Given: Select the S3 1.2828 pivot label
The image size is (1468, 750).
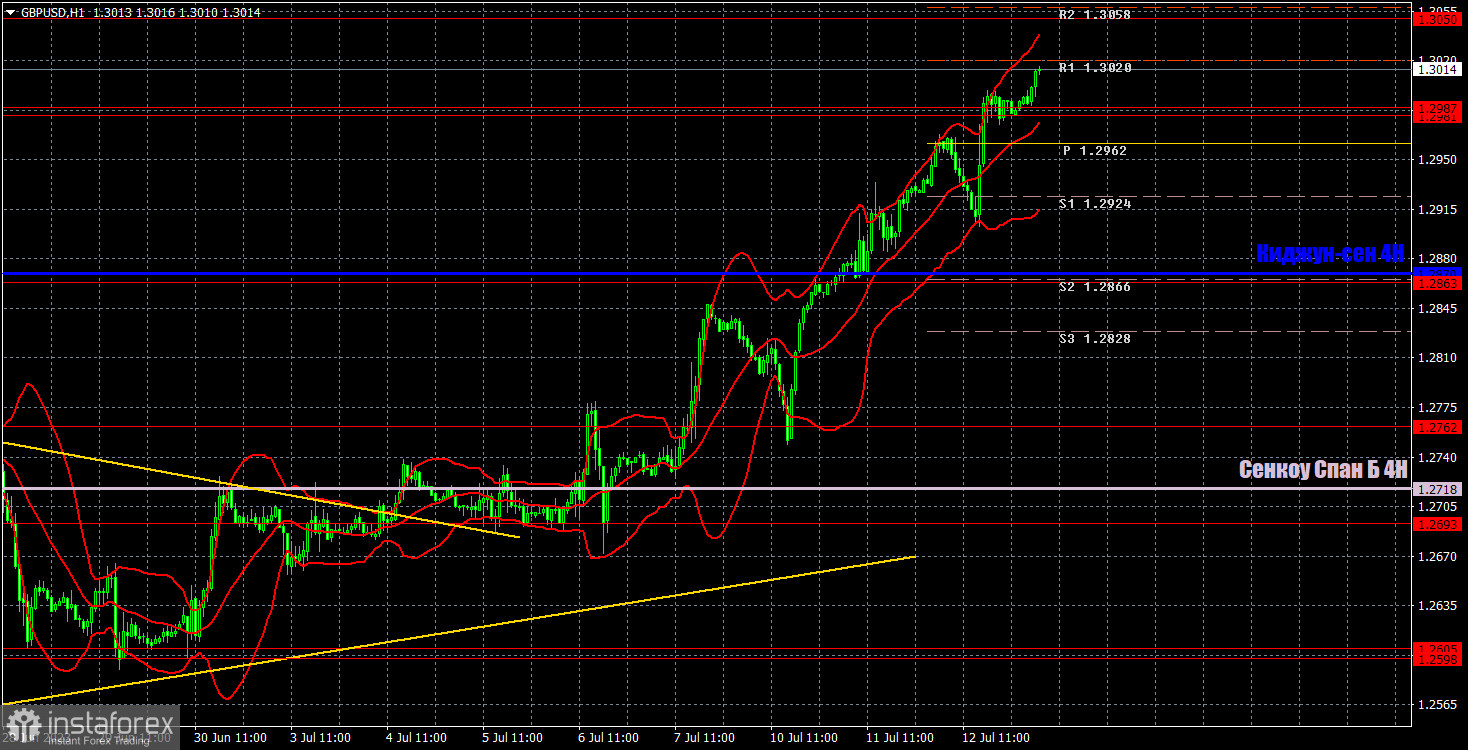Looking at the screenshot, I should pos(1096,339).
